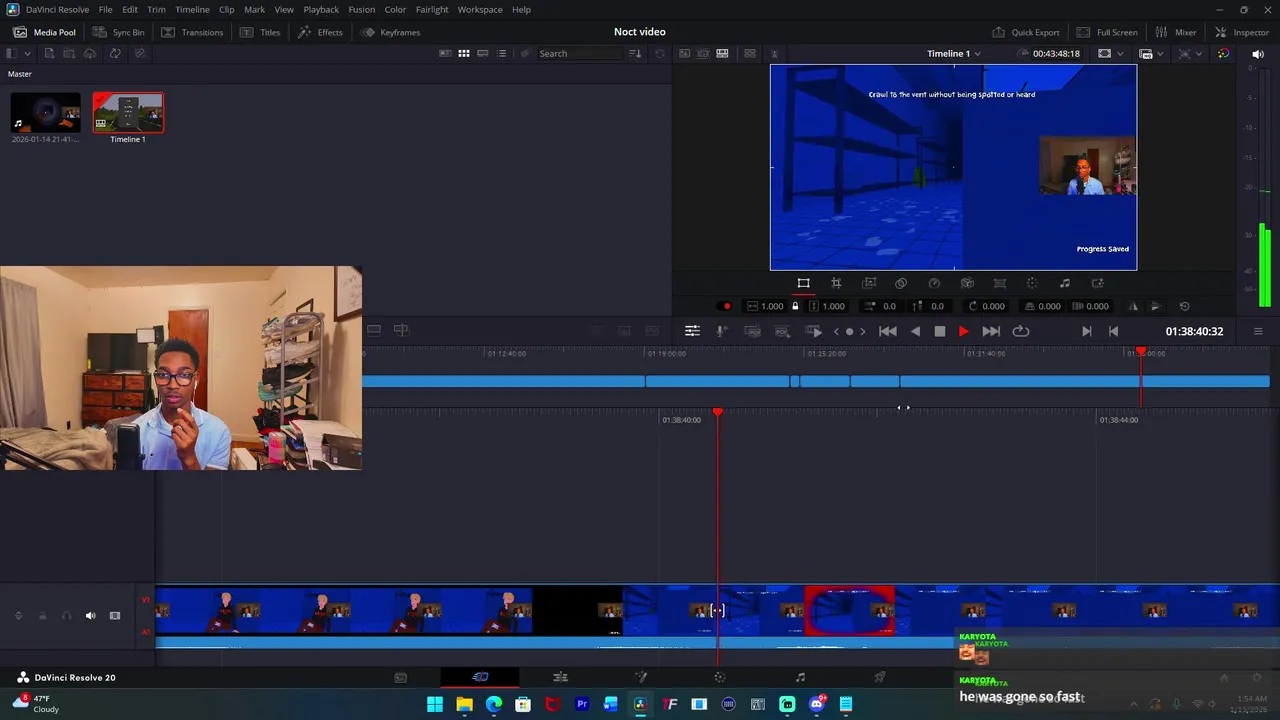Switch to the Effects tab
This screenshot has height=720, width=1280.
pyautogui.click(x=320, y=32)
